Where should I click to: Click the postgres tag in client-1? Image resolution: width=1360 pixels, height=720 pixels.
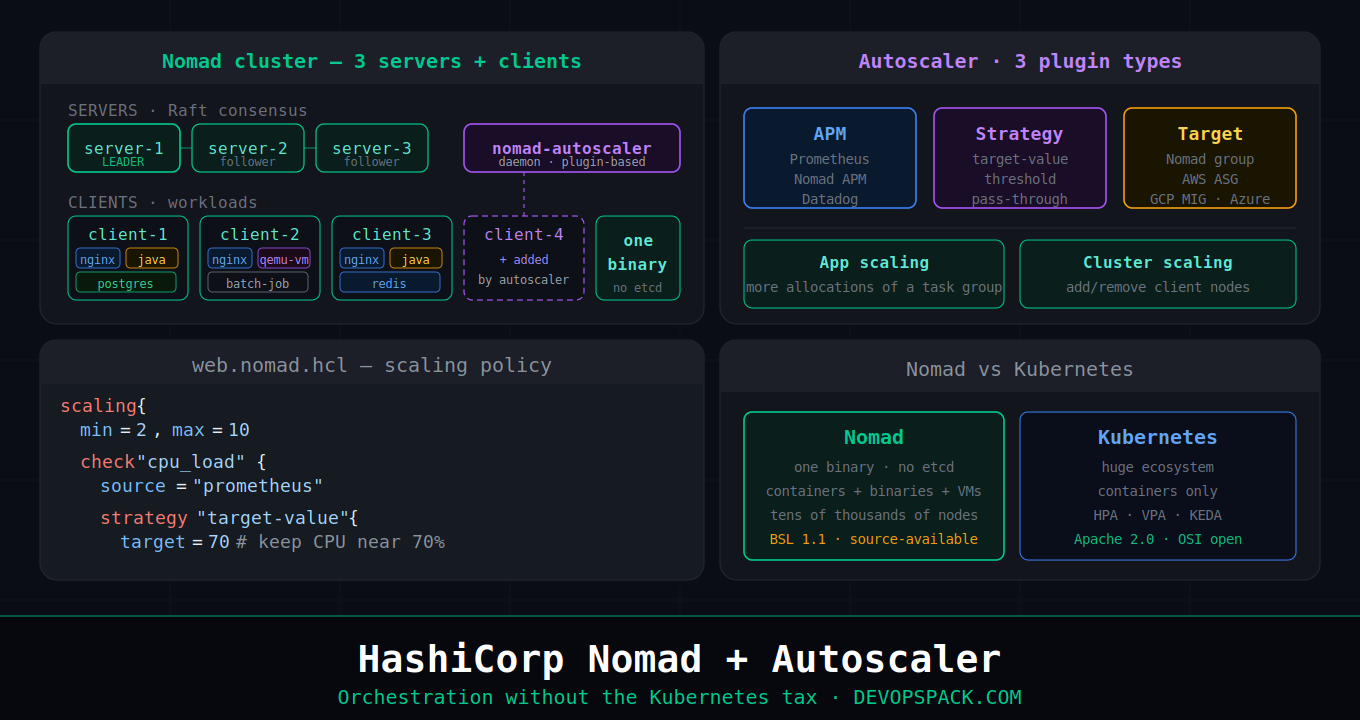(126, 283)
